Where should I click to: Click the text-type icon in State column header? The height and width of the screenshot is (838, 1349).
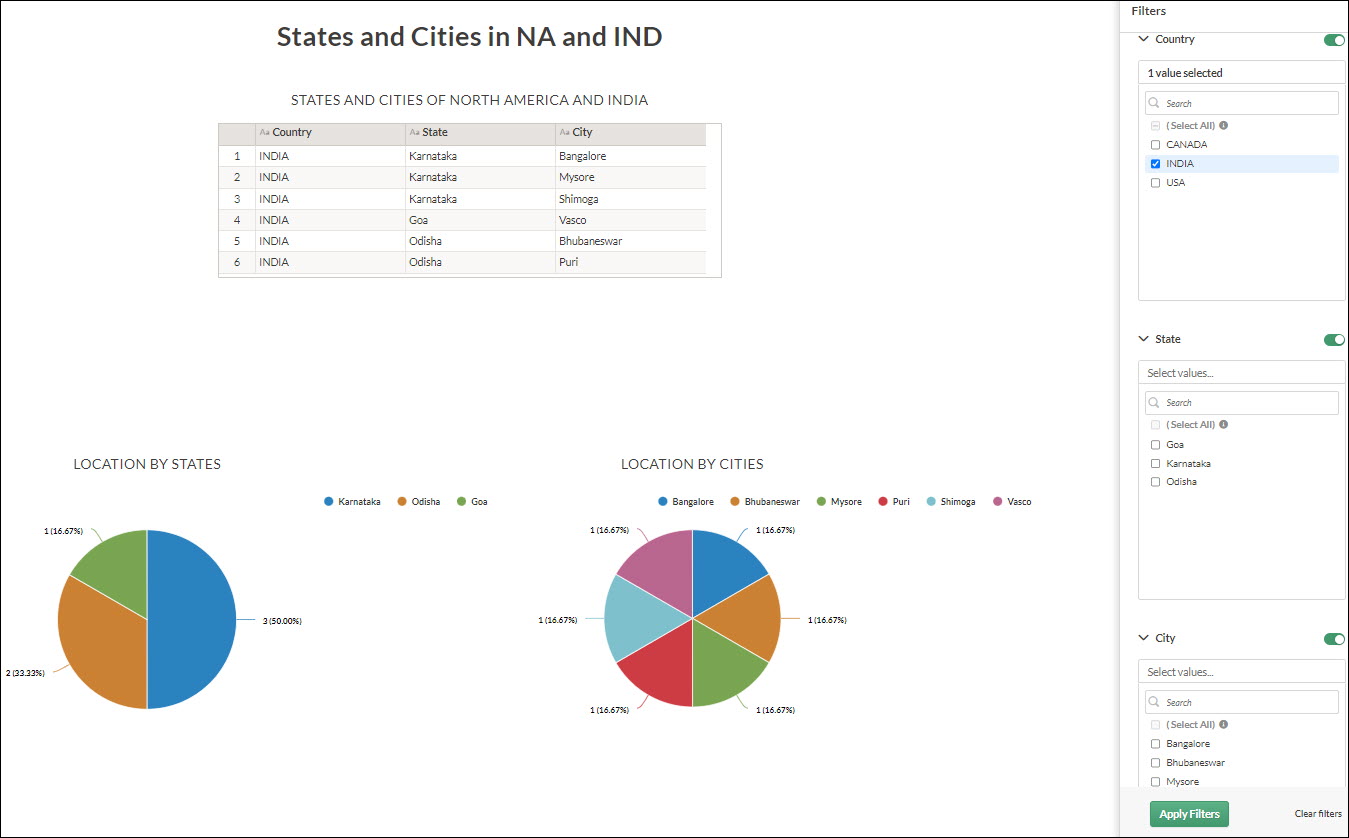[x=414, y=133]
